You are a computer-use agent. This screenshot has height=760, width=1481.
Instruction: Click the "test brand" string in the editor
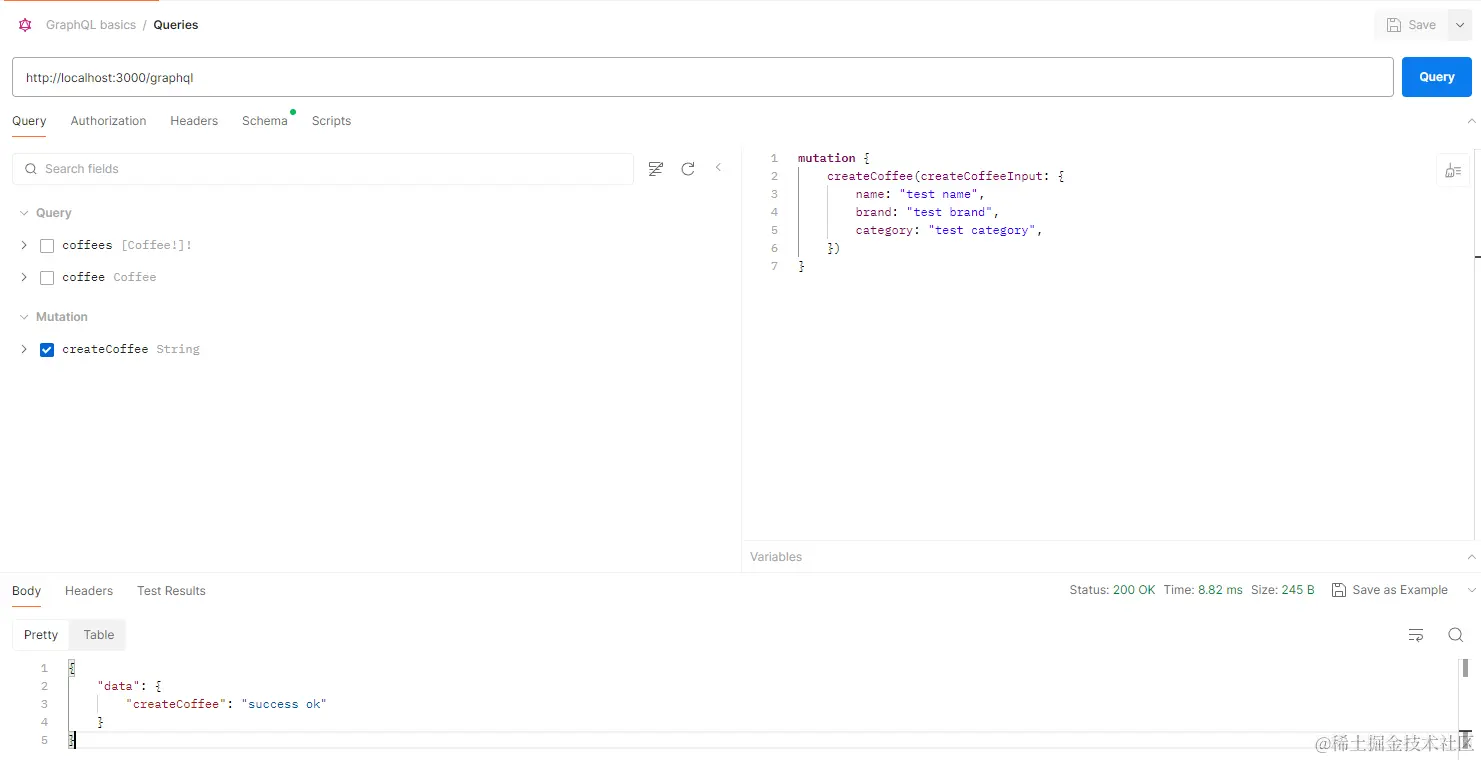click(949, 212)
